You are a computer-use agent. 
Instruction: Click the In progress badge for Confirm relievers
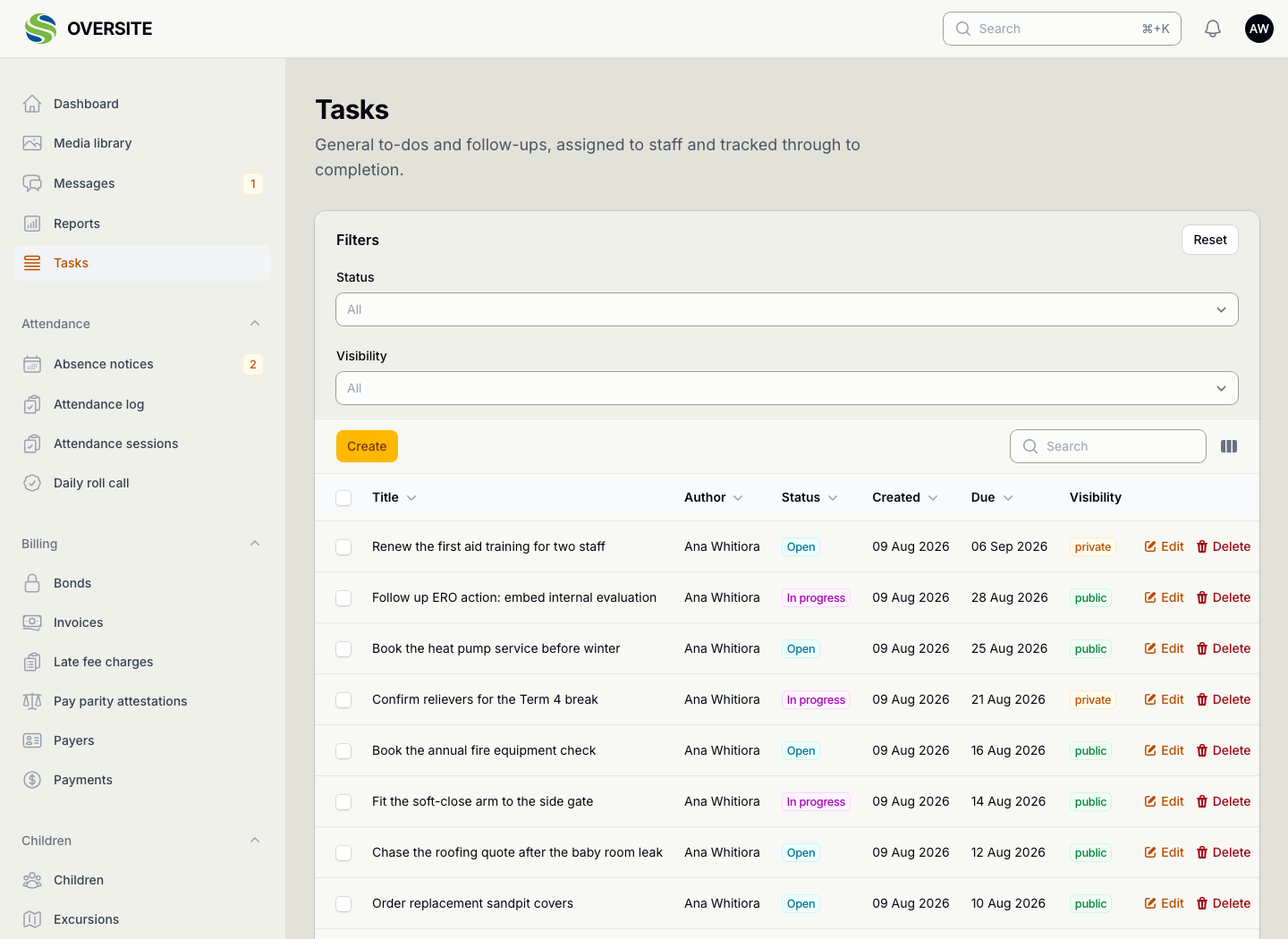point(816,699)
